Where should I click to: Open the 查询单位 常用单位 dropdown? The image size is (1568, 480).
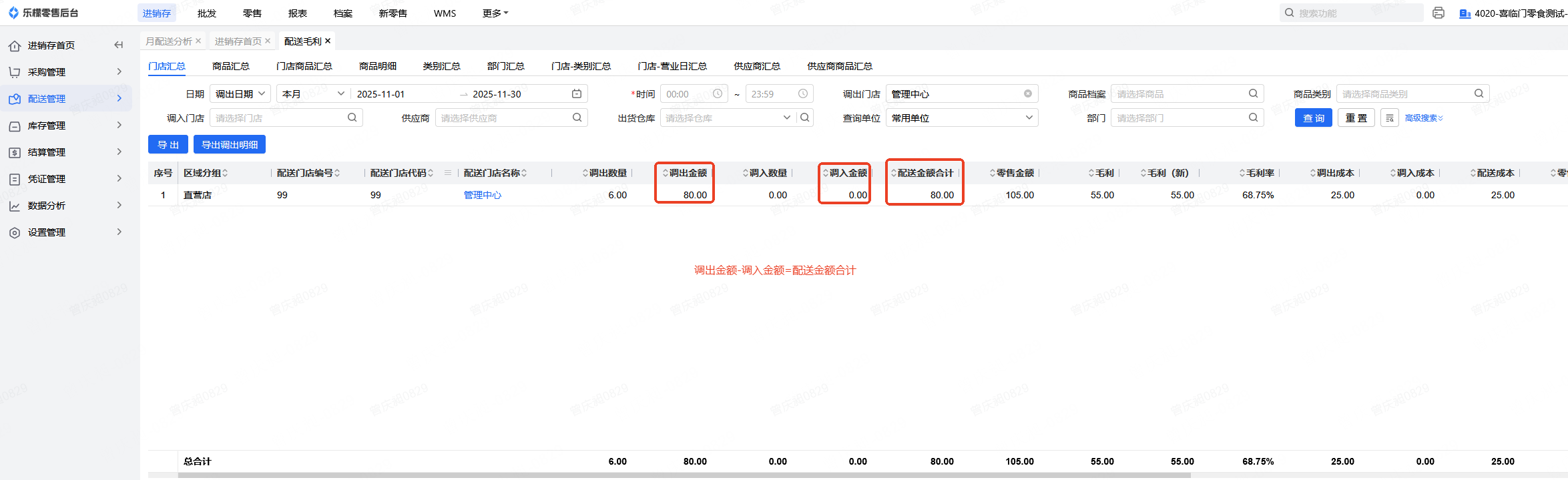tap(962, 117)
